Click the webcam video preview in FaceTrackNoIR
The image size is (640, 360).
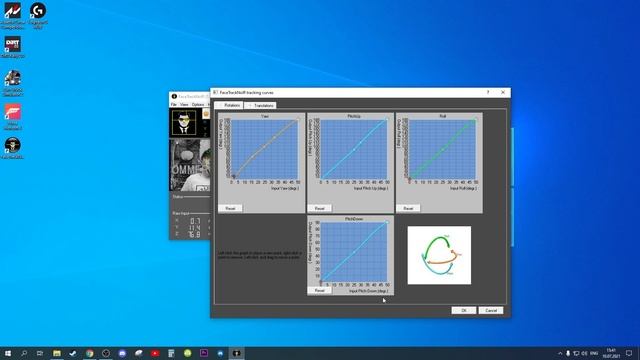pyautogui.click(x=190, y=165)
